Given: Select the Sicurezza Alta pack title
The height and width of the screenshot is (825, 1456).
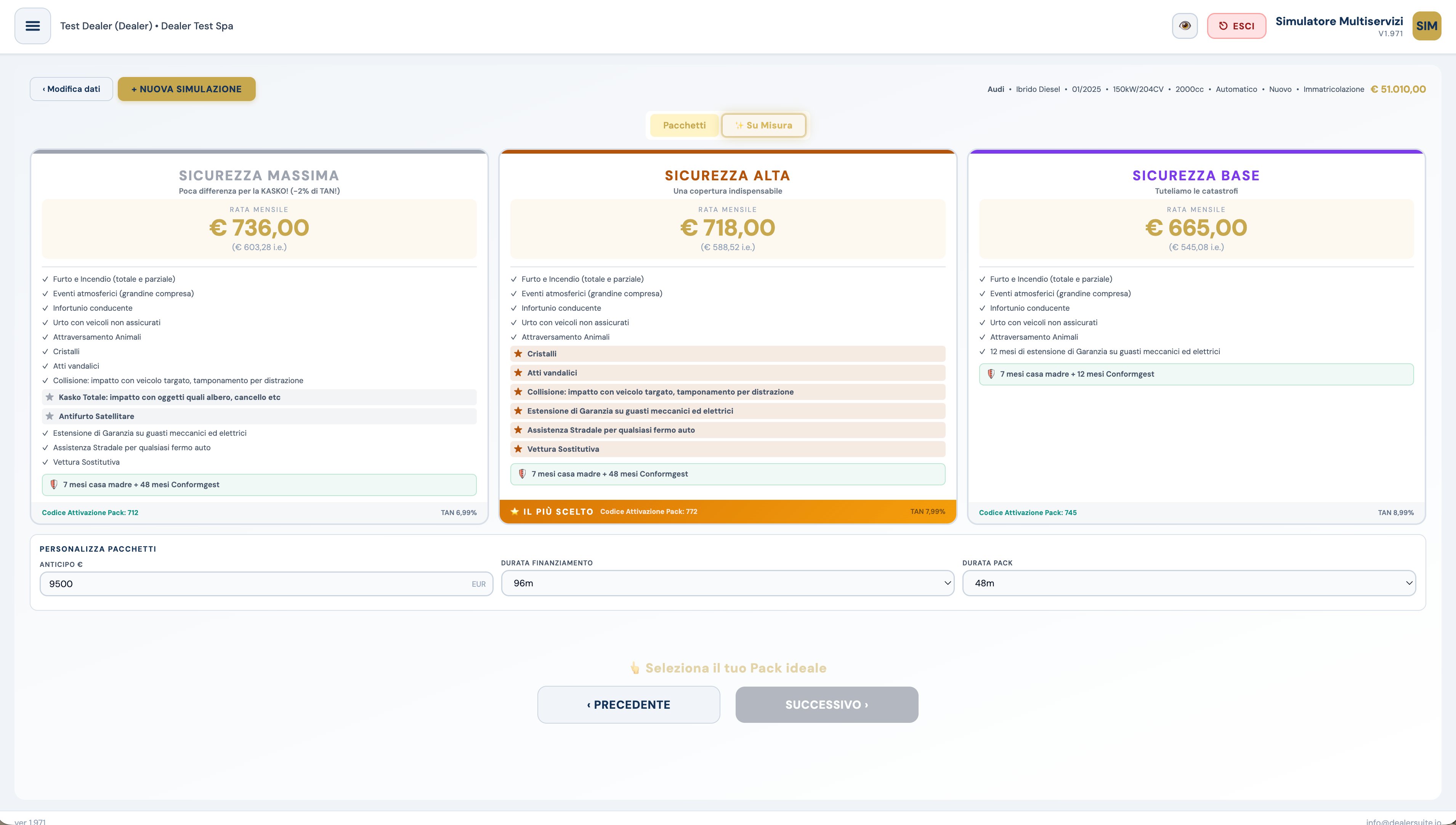Looking at the screenshot, I should 728,176.
